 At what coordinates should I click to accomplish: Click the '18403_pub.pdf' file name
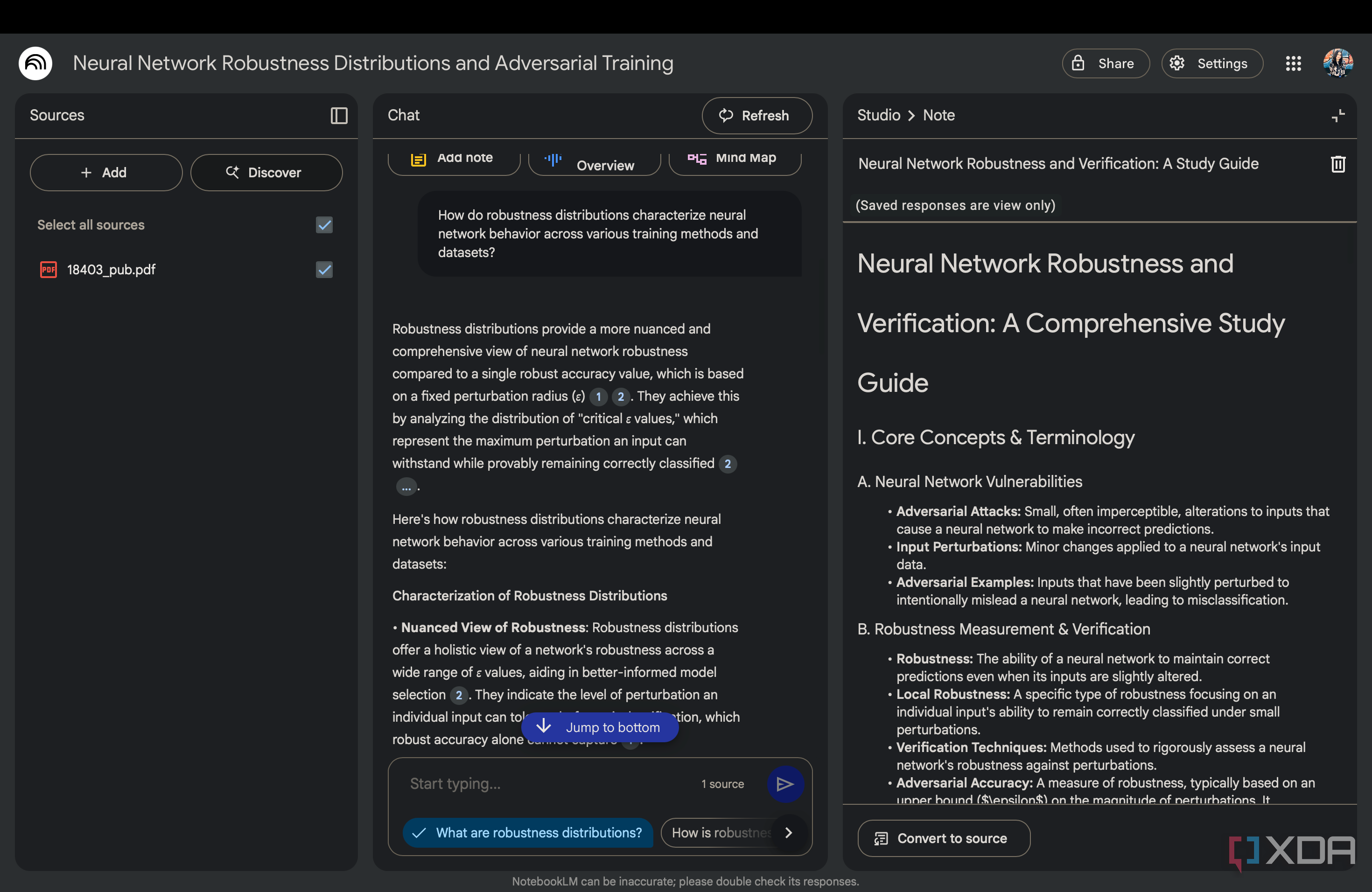[111, 270]
